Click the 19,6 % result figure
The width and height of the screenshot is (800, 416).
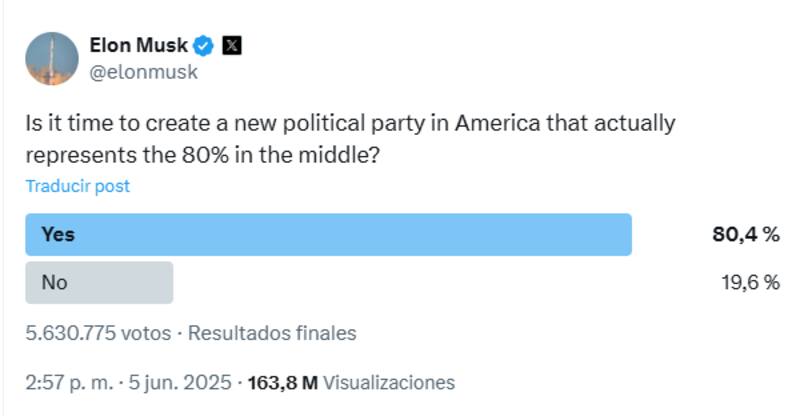750,283
